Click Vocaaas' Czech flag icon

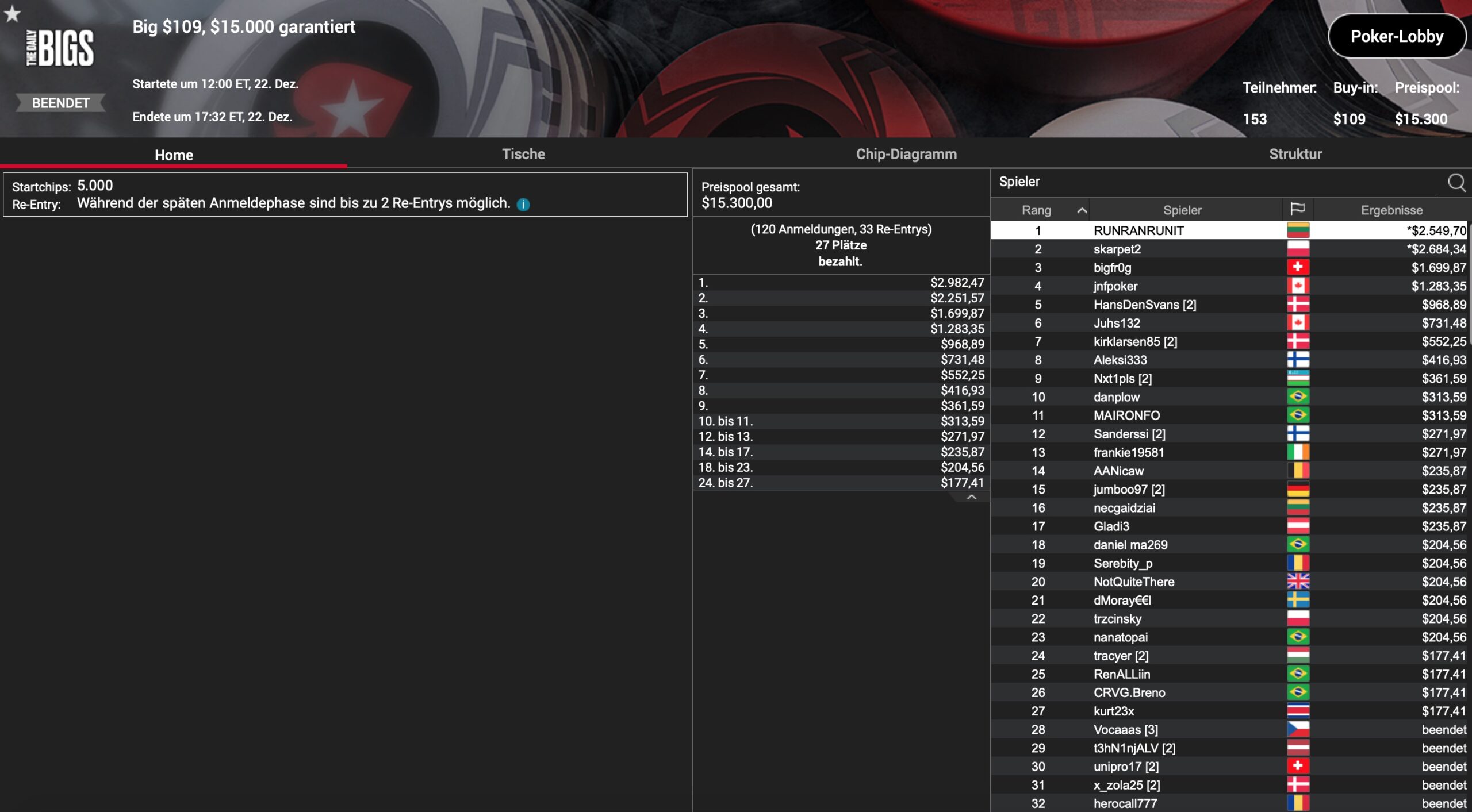1298,729
